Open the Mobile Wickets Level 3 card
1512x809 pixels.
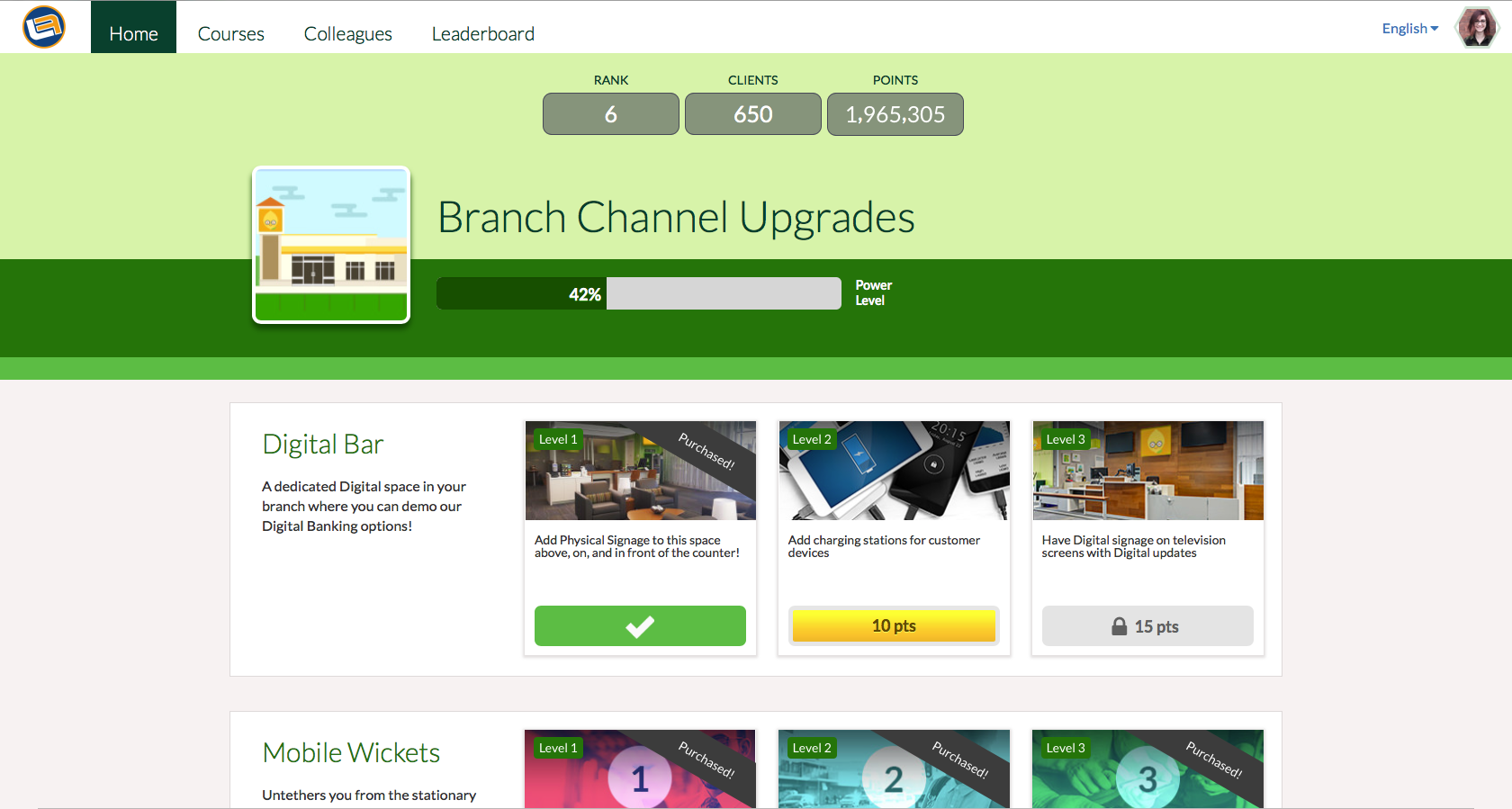(1148, 769)
